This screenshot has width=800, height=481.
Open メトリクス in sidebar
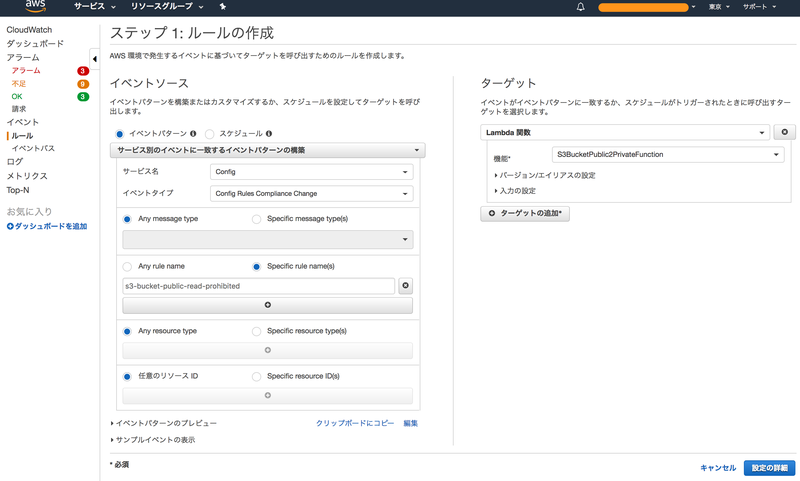tap(27, 176)
